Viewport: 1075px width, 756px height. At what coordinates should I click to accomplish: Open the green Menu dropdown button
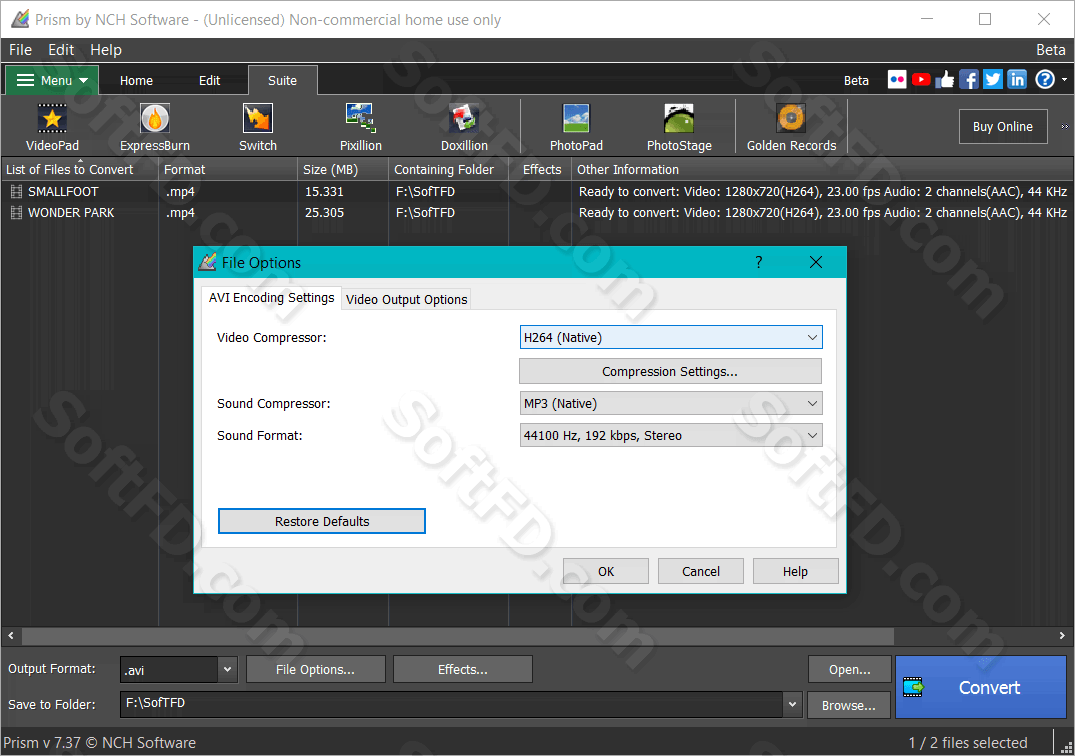pos(52,80)
